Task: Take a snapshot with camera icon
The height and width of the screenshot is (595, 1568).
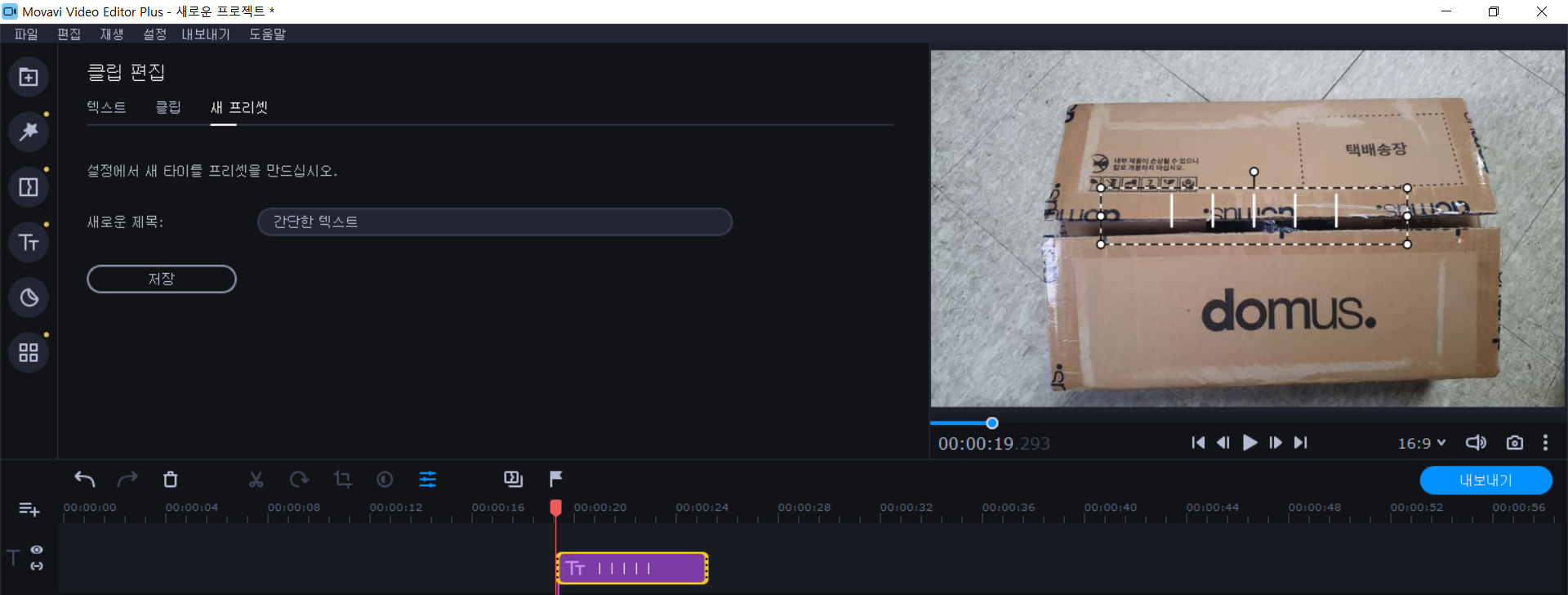Action: (x=1515, y=442)
